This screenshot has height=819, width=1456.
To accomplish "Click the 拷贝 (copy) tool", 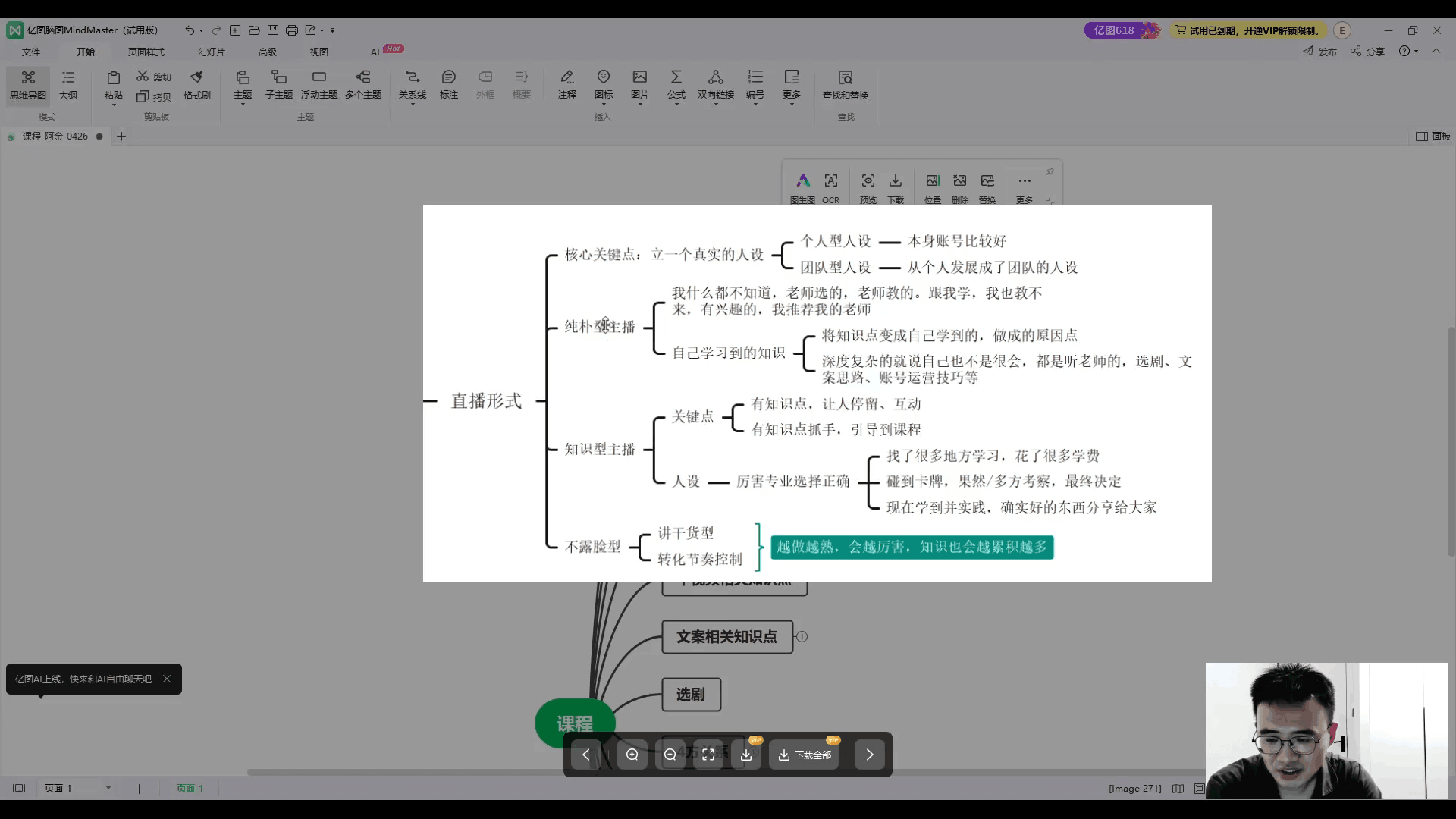I will pyautogui.click(x=154, y=96).
